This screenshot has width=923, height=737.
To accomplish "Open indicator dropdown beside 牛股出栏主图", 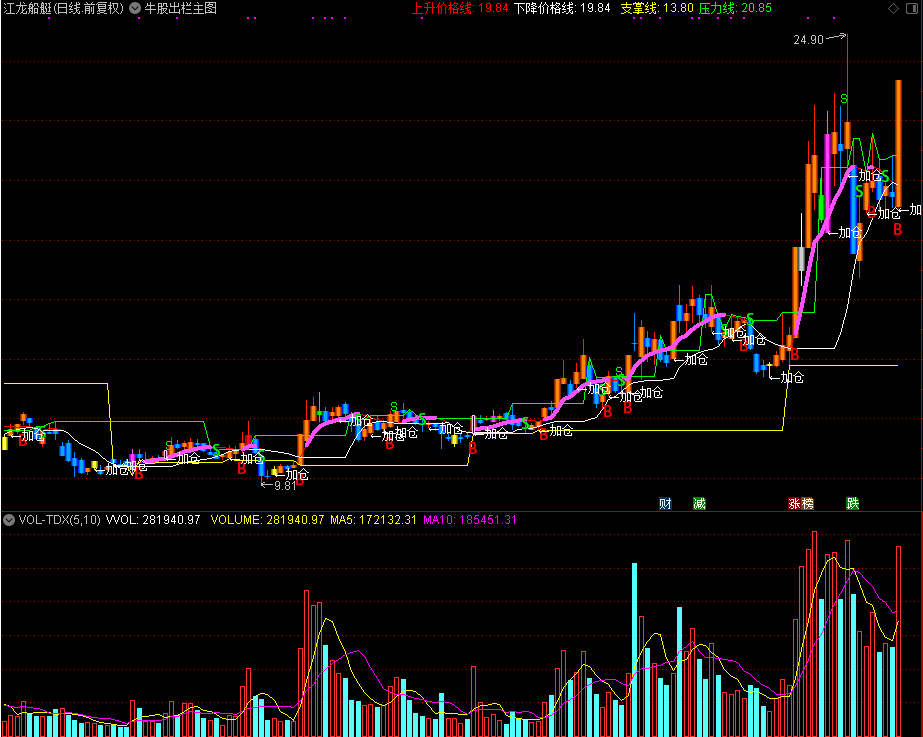I will point(135,8).
